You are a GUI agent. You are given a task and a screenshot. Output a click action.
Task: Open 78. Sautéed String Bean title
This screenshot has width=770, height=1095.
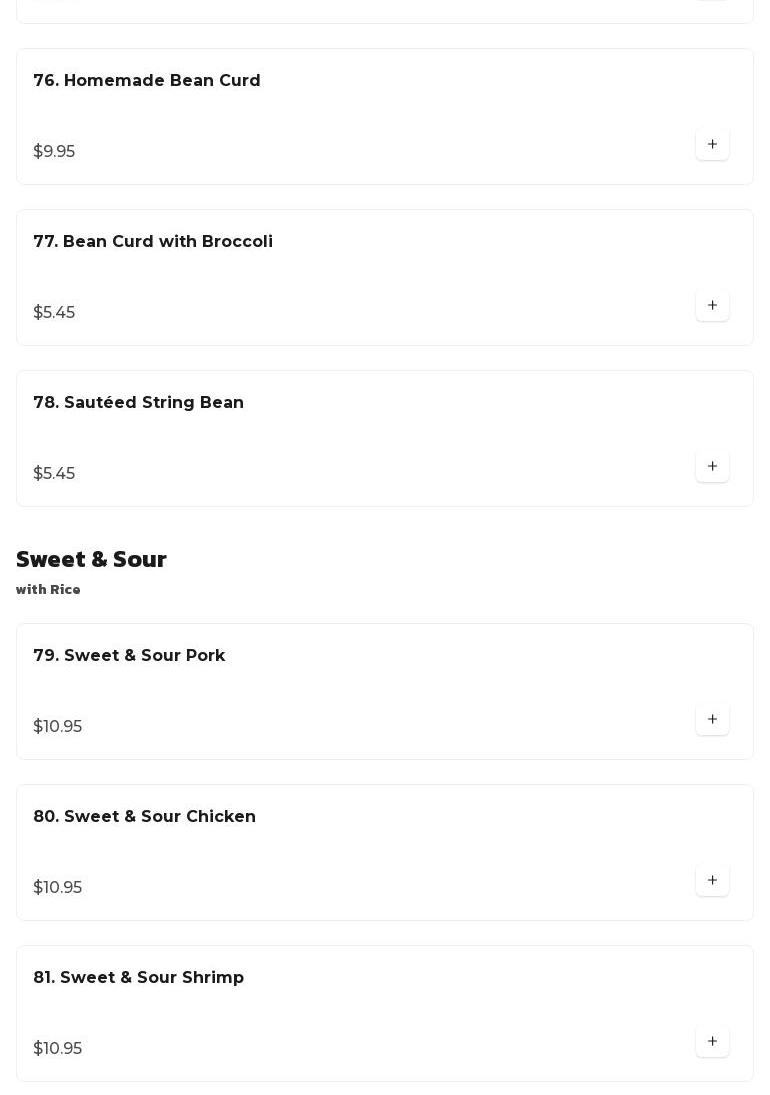139,402
